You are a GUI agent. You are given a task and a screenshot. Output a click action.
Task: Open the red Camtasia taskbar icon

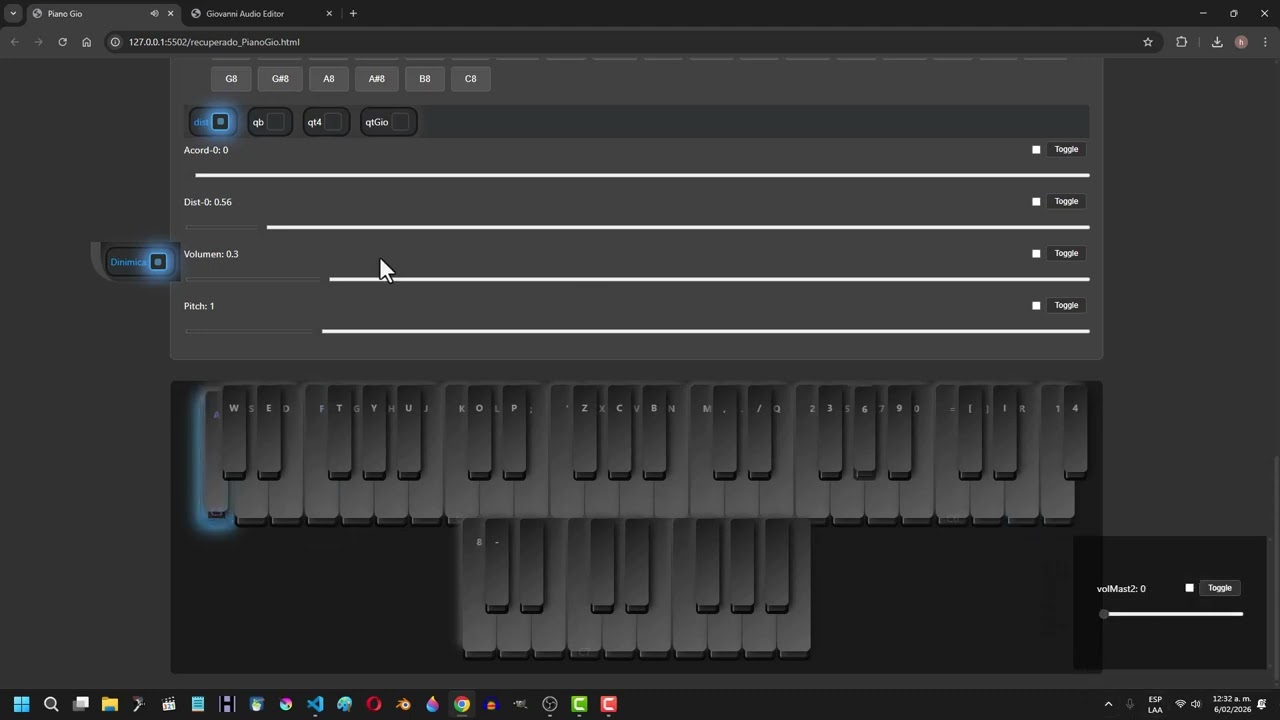[x=608, y=704]
